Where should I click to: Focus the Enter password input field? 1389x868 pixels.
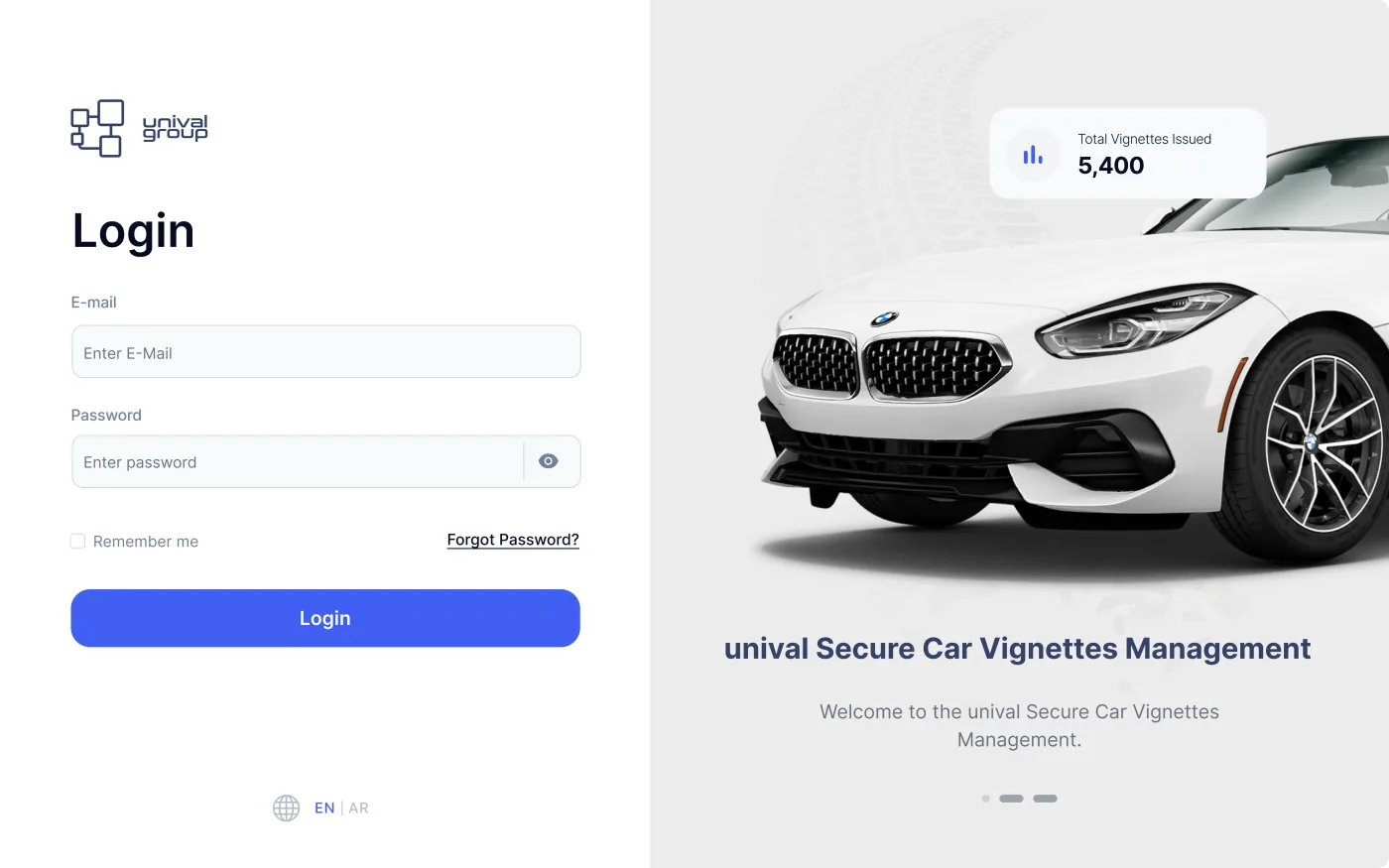[298, 461]
